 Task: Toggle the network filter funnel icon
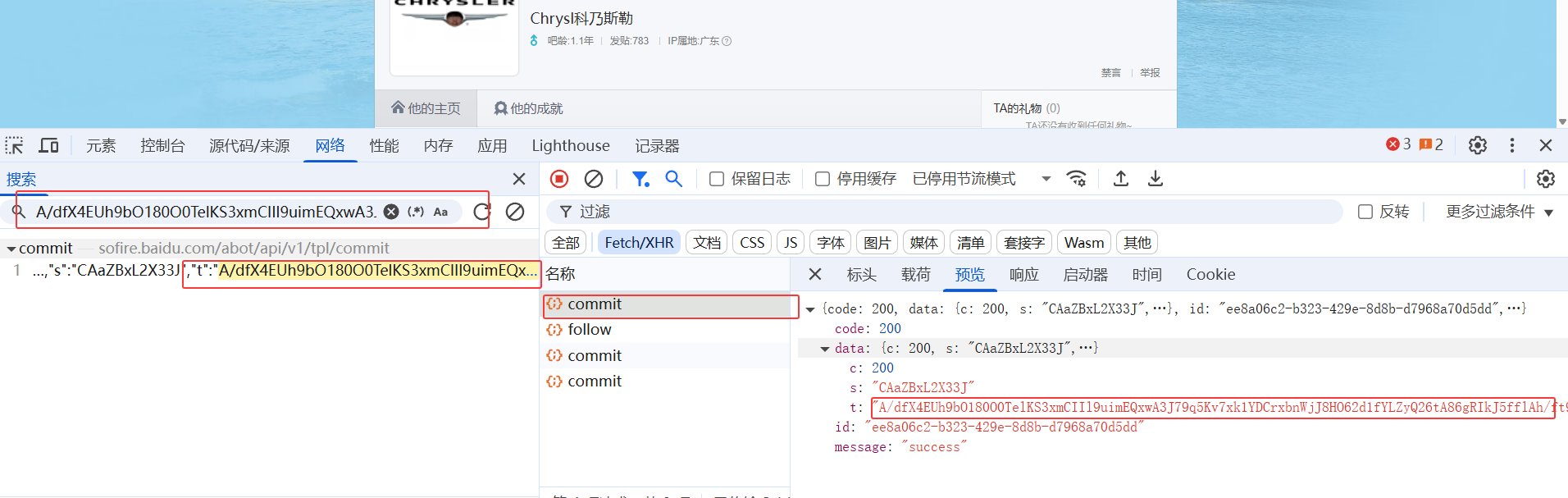click(x=640, y=179)
